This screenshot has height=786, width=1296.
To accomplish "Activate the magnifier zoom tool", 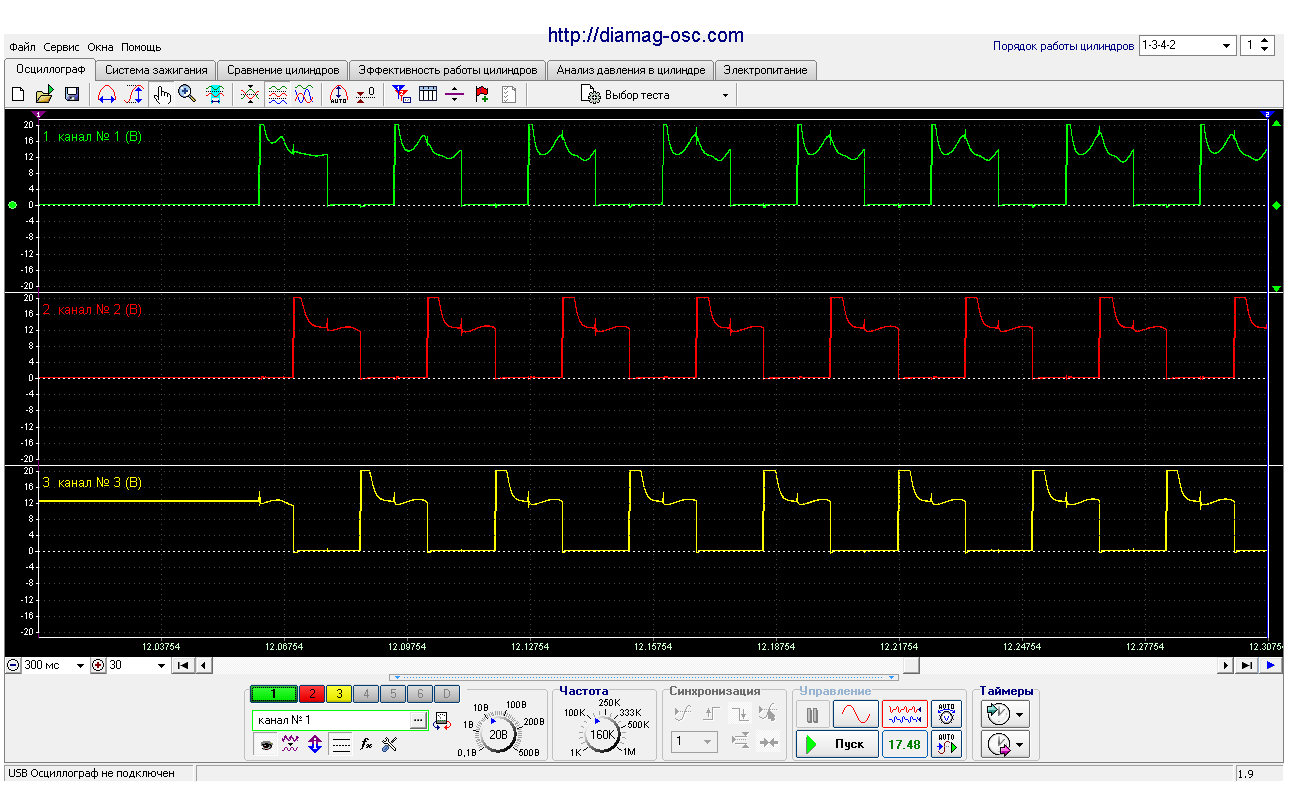I will point(187,95).
